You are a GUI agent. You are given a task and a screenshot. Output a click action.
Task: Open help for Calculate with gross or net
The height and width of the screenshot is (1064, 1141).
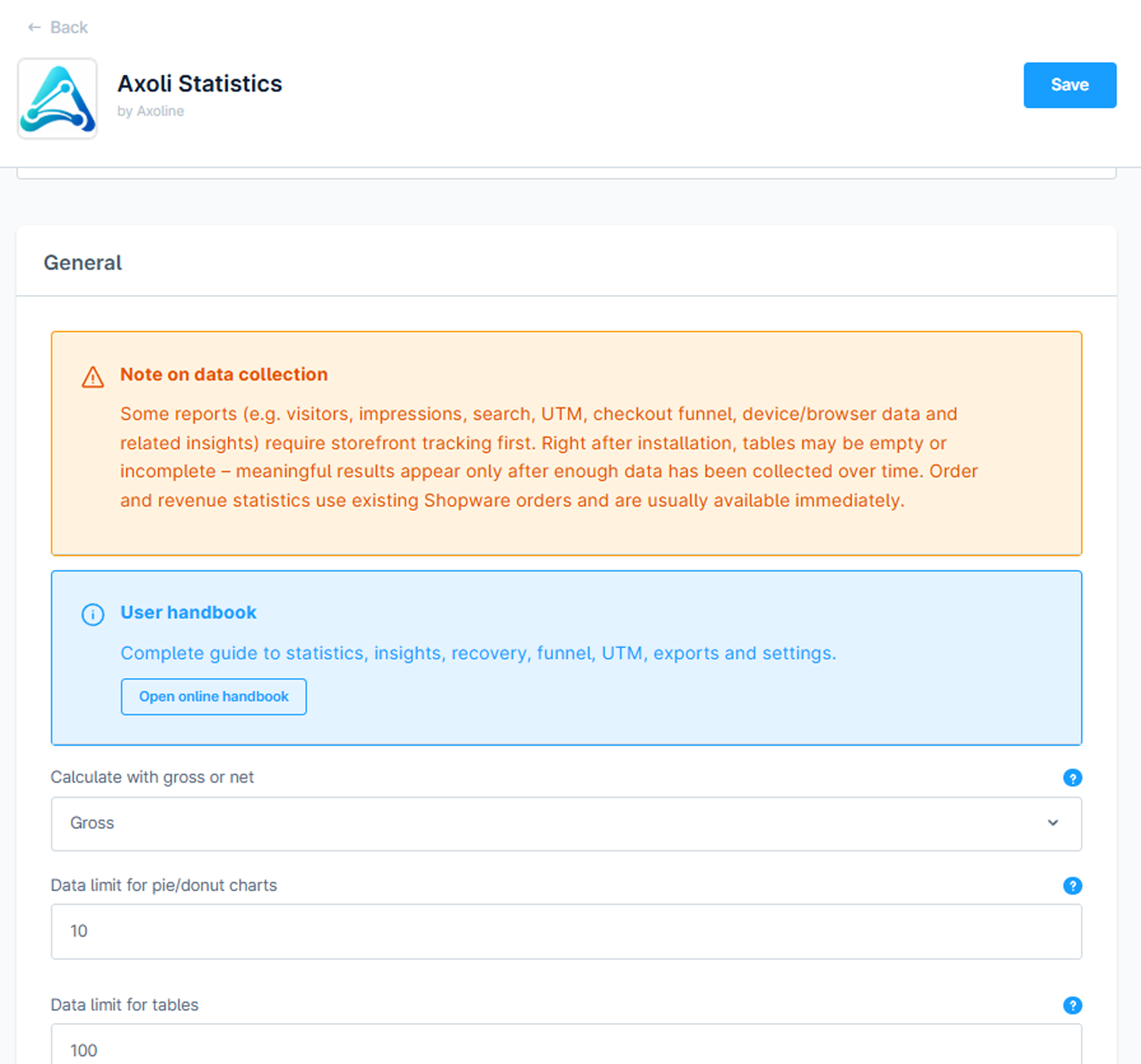click(1072, 778)
